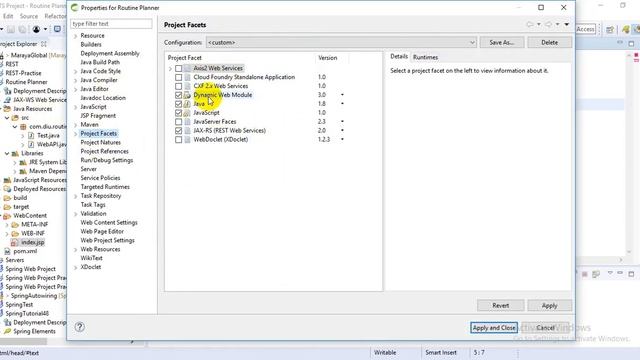Screen dimensions: 640x360
Task: Click the JAX-RS facet icon
Action: coord(187,131)
